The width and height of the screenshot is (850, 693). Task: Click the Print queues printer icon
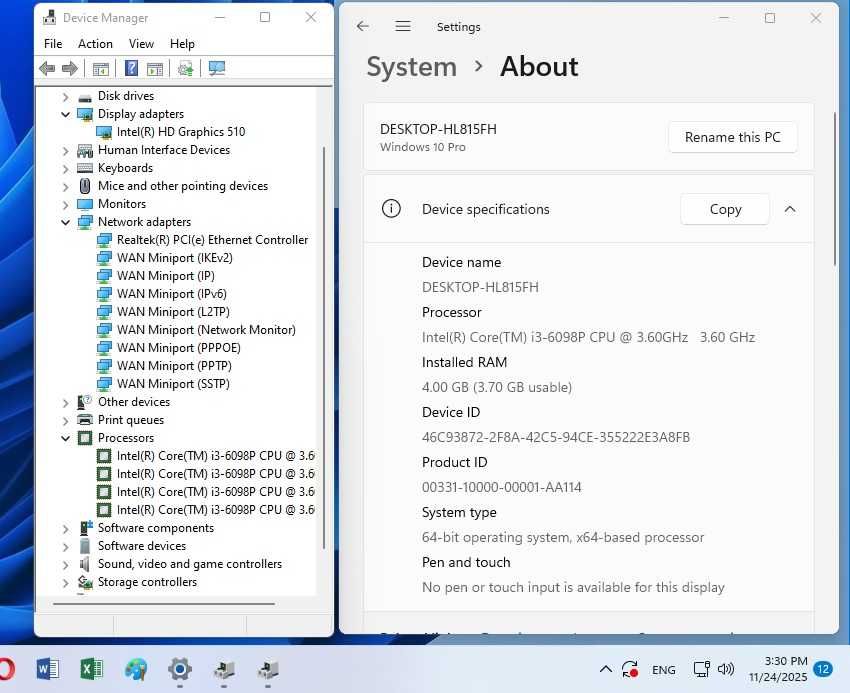coord(85,420)
